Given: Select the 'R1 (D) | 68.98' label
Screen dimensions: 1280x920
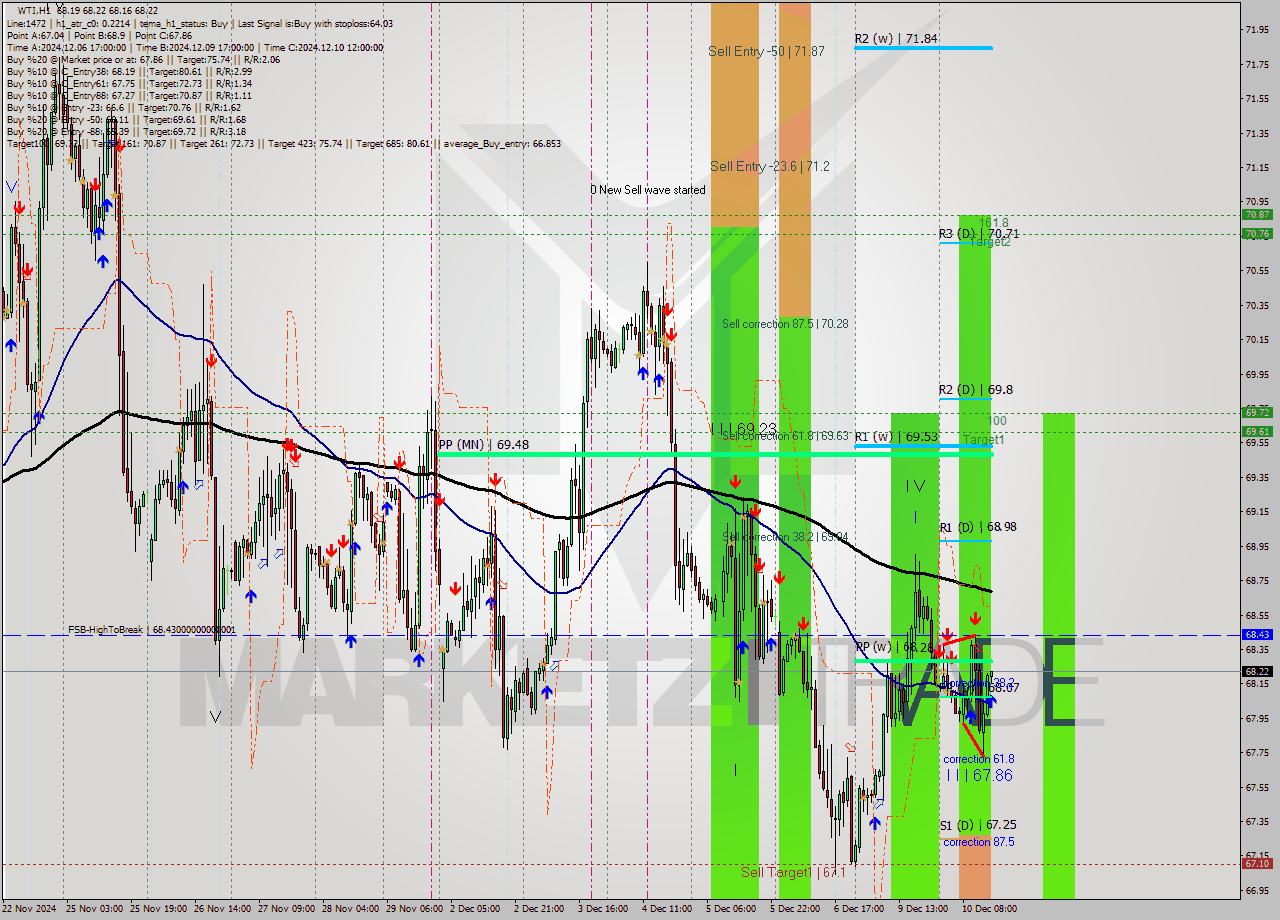Looking at the screenshot, I should 978,527.
